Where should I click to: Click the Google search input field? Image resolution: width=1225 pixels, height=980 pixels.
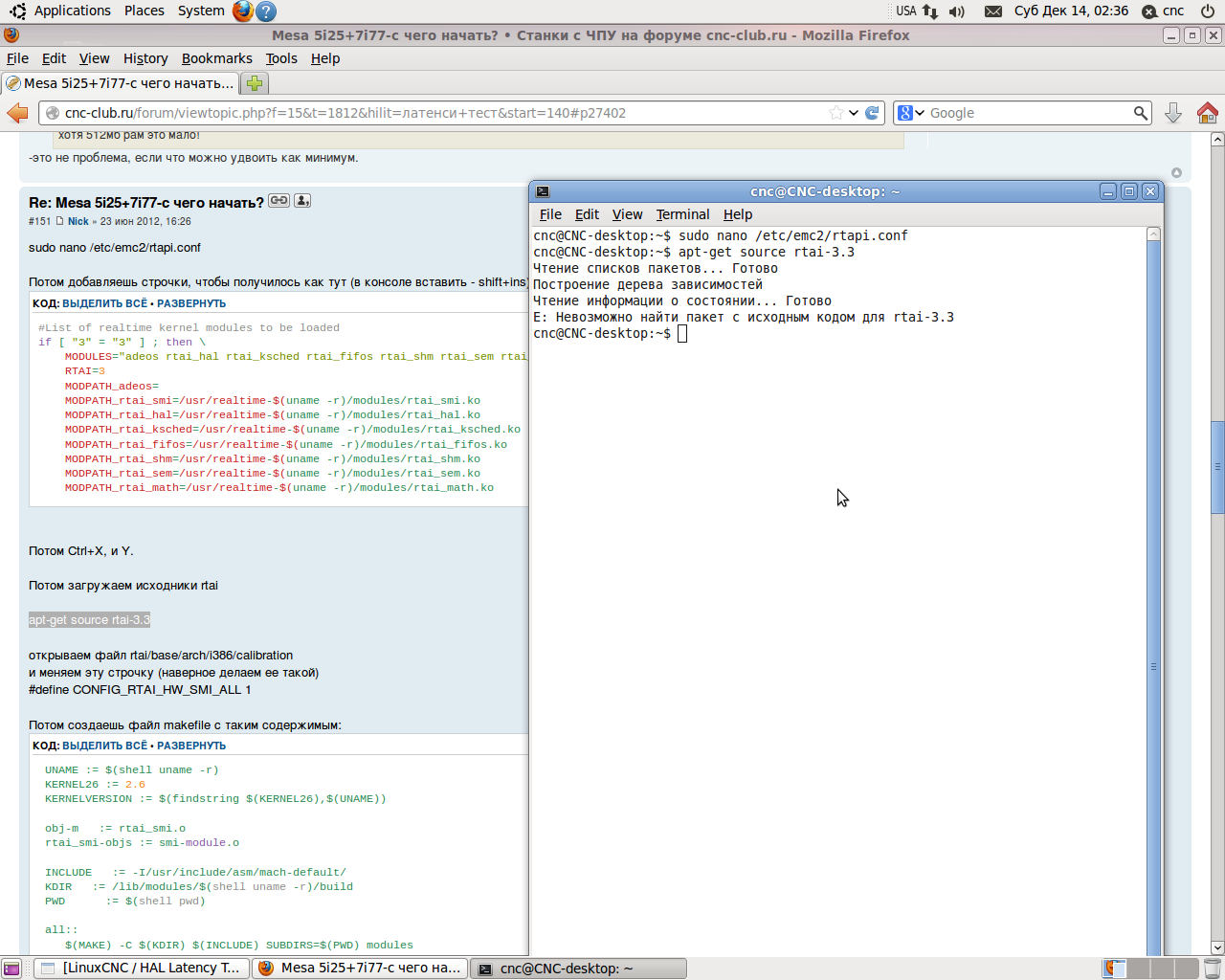(x=1030, y=113)
